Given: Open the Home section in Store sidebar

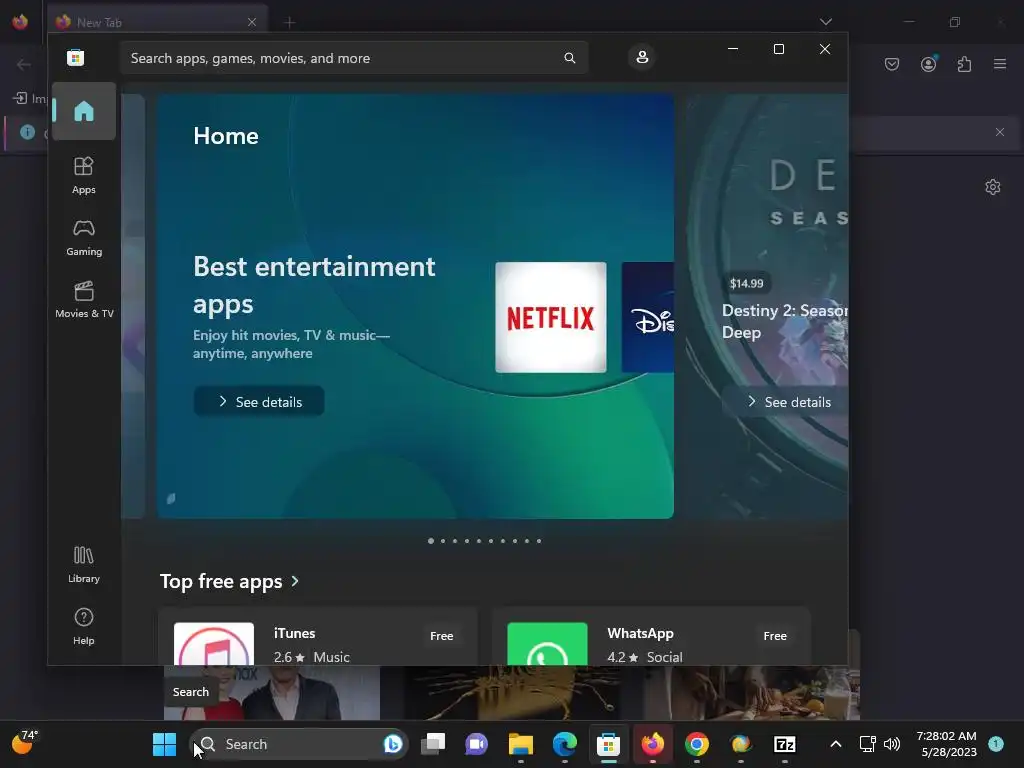Looking at the screenshot, I should pyautogui.click(x=84, y=112).
